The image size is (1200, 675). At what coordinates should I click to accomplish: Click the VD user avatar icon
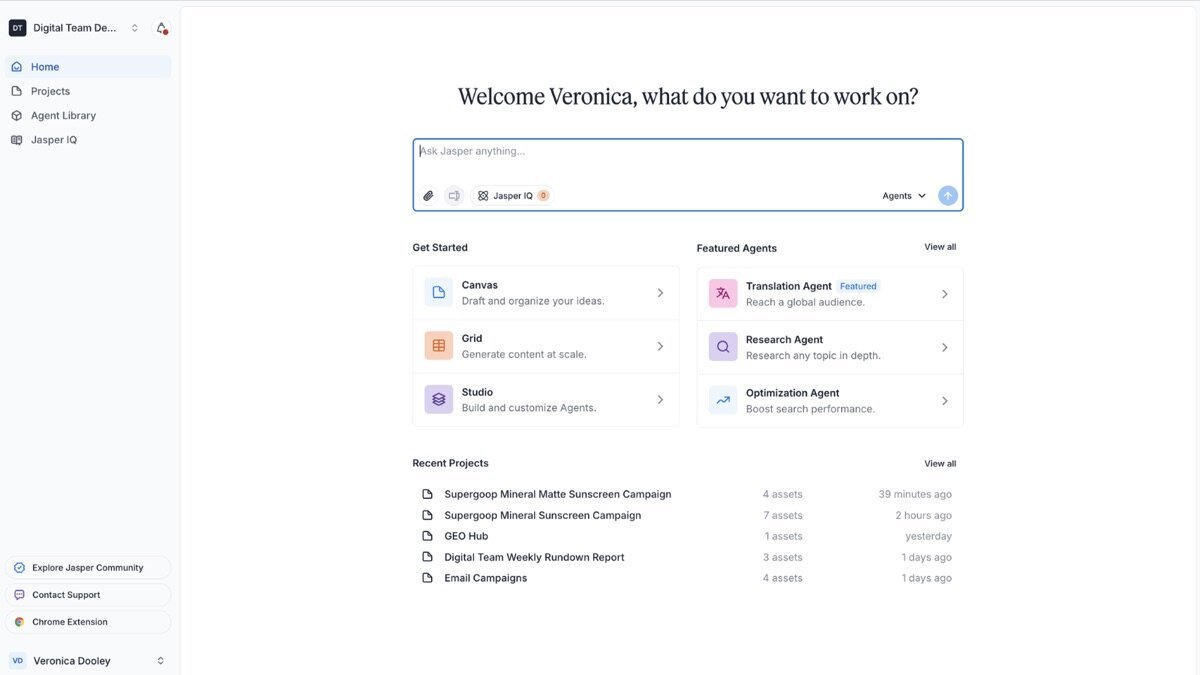pos(18,661)
